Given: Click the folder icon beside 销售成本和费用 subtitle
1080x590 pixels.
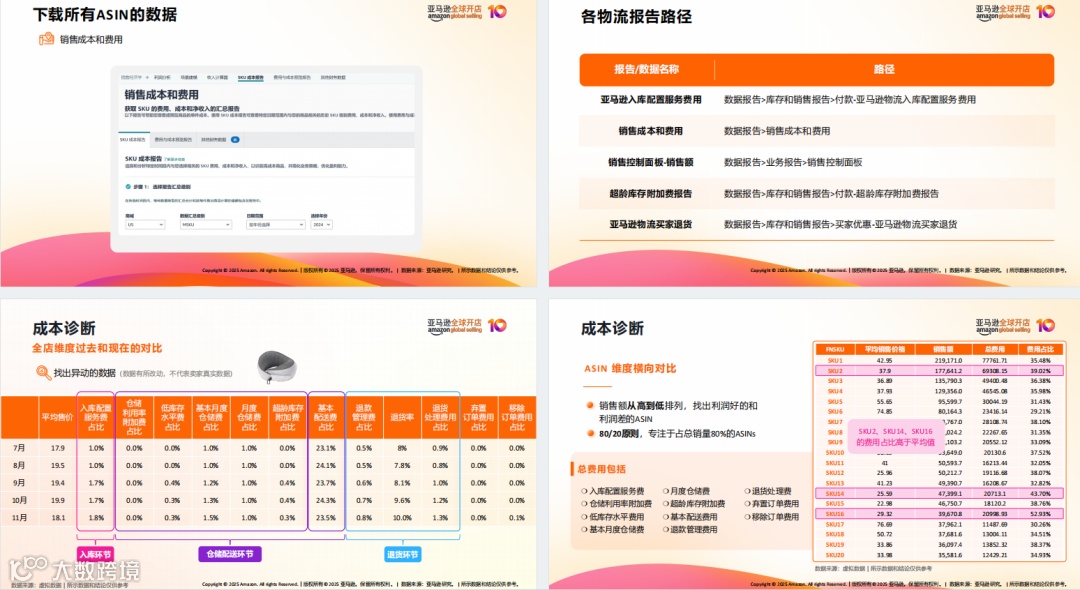Looking at the screenshot, I should tap(46, 39).
